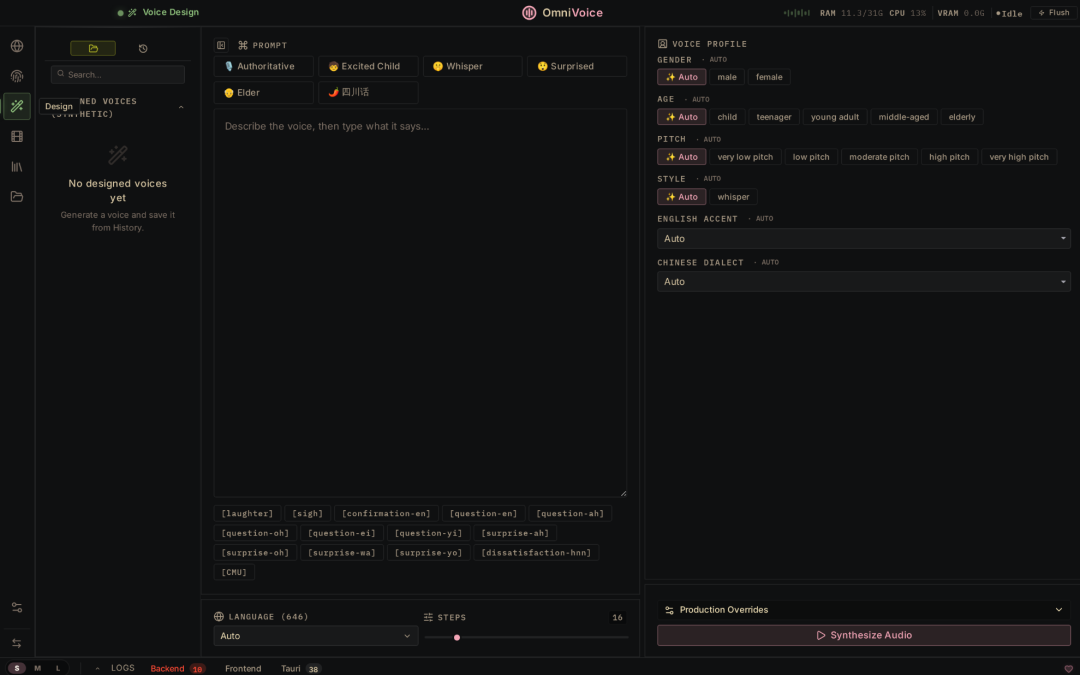This screenshot has height=675, width=1080.
Task: Set Pitch to low pitch
Action: [x=811, y=157]
